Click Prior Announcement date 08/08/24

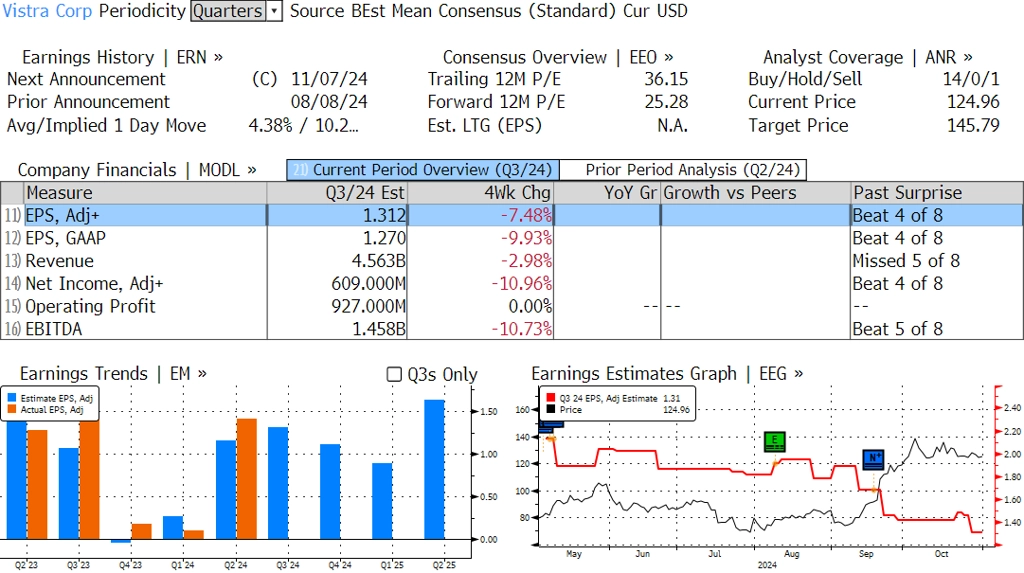(x=329, y=102)
